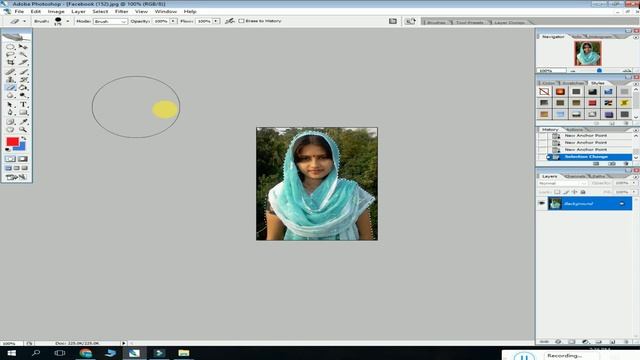The height and width of the screenshot is (360, 640).
Task: Open the layer blend mode dropdown
Action: coord(562,183)
